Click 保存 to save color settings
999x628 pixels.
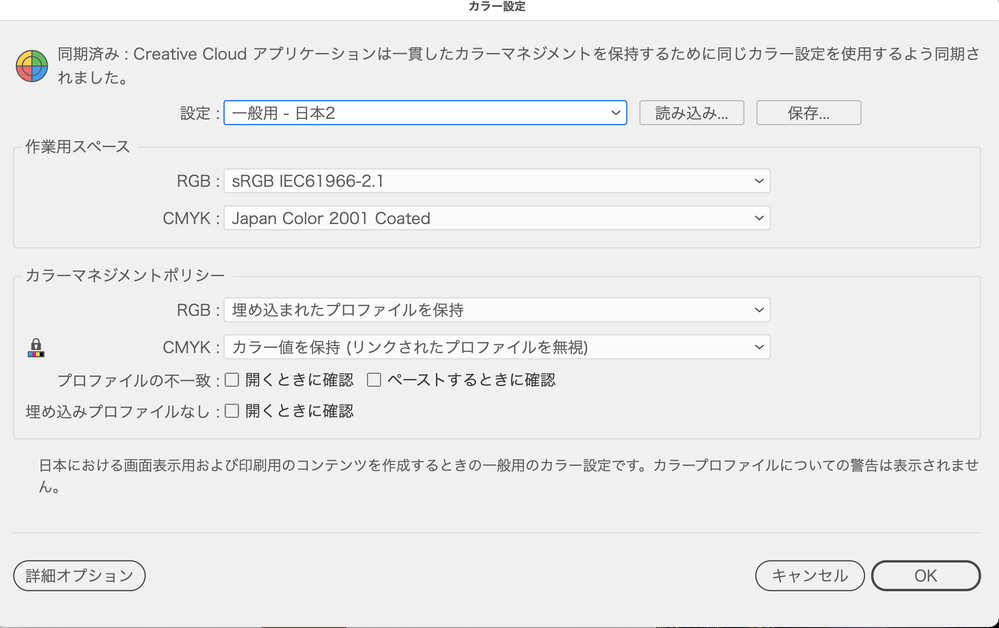click(810, 112)
